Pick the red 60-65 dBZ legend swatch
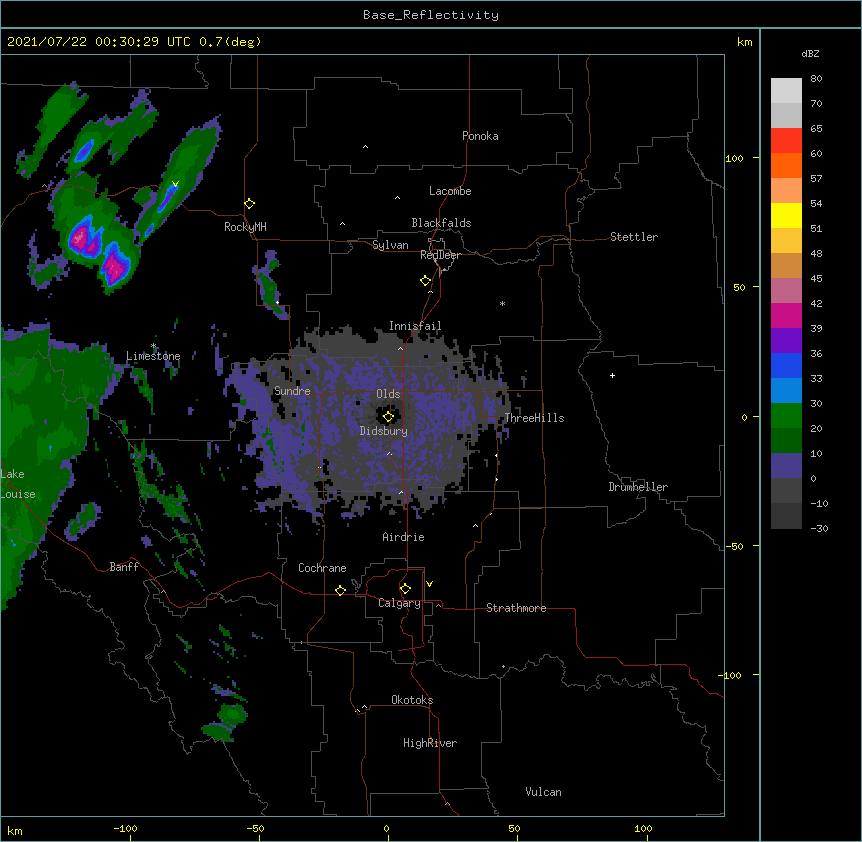This screenshot has width=862, height=842. pyautogui.click(x=786, y=141)
